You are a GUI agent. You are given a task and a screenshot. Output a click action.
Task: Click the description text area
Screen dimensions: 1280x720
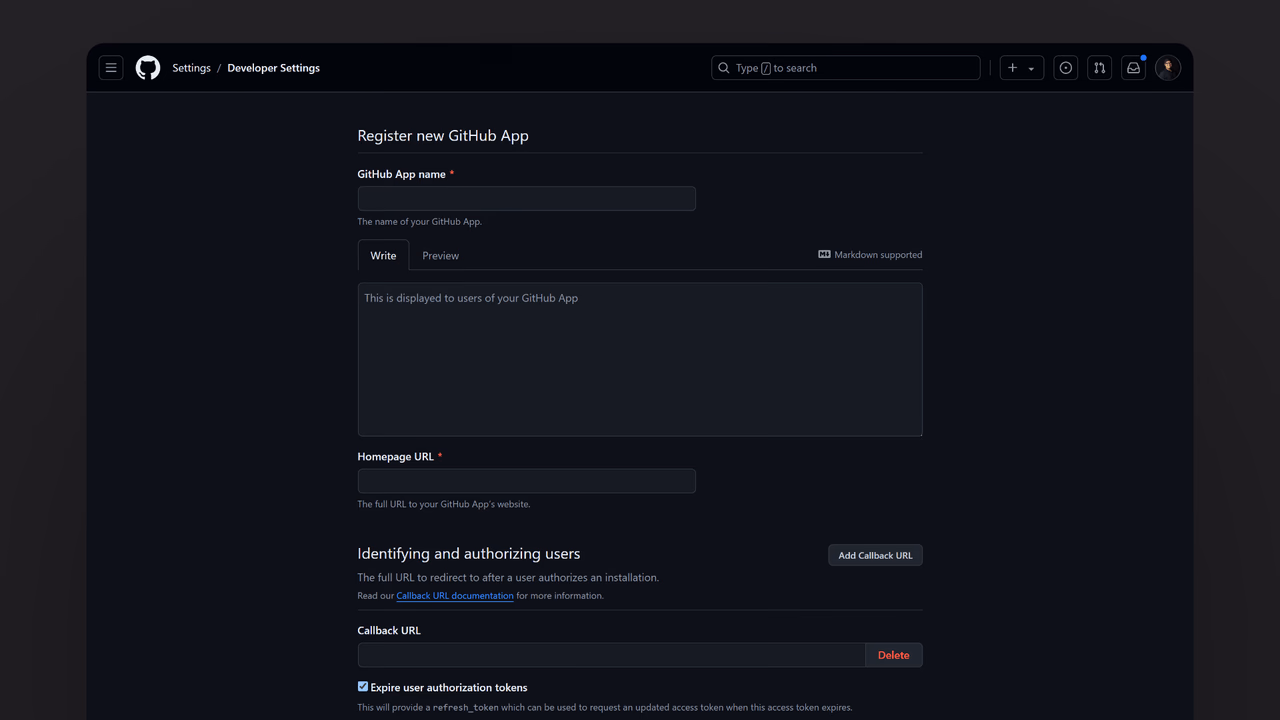coord(640,359)
